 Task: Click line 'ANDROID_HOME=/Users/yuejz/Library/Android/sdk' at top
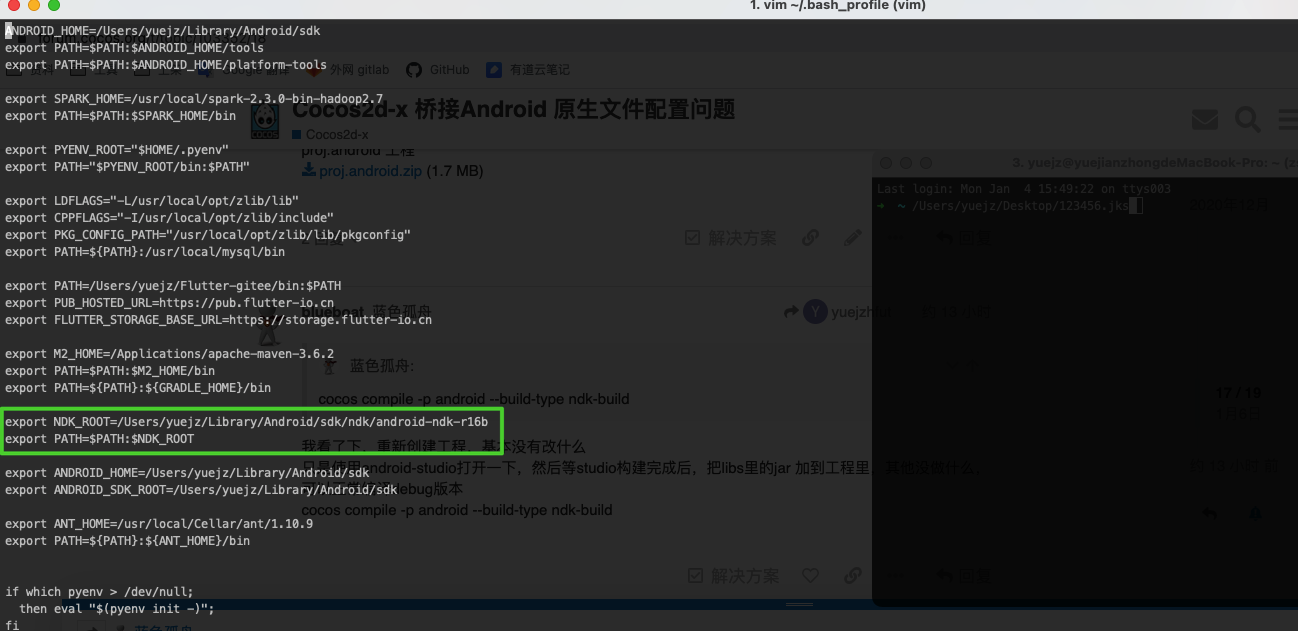click(163, 30)
